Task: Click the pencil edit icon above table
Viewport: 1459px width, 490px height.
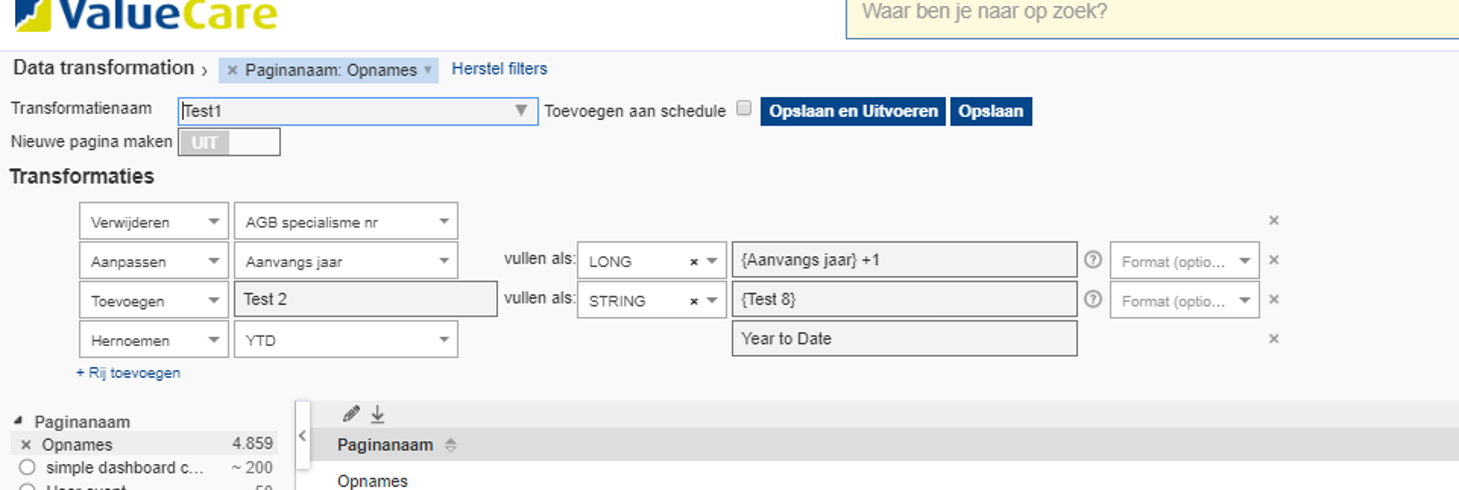Action: tap(351, 414)
